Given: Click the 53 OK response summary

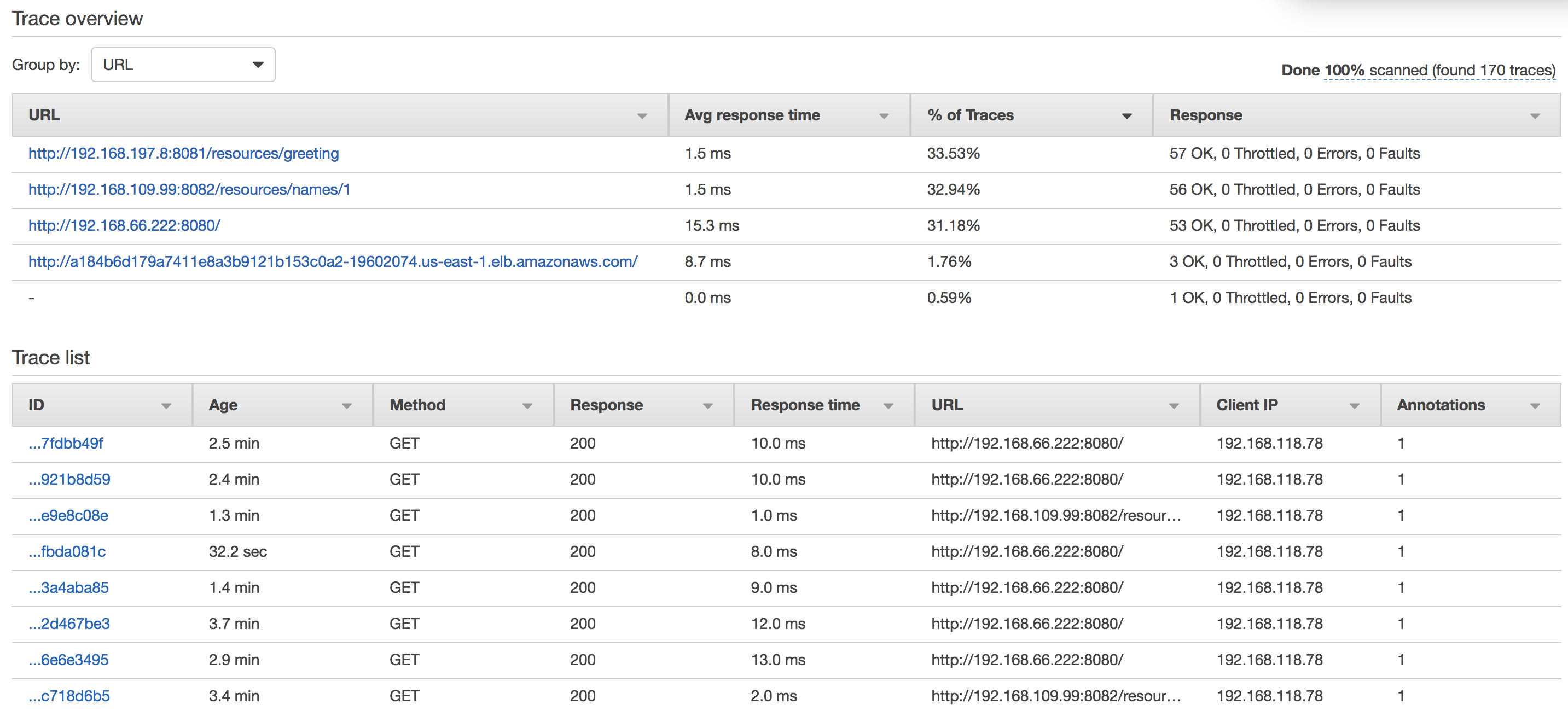Looking at the screenshot, I should (x=1294, y=226).
